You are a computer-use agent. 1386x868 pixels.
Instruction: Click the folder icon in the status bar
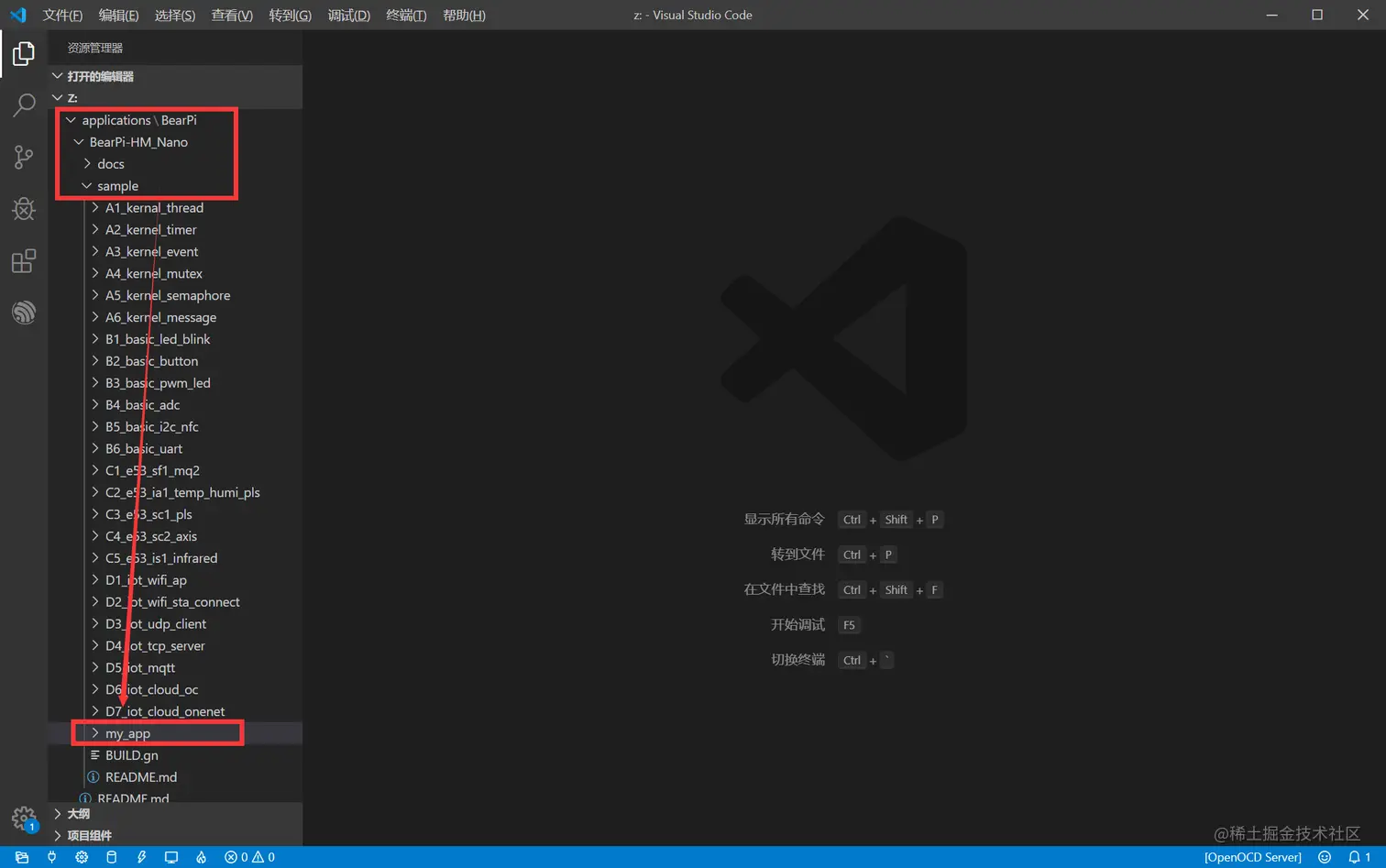click(x=22, y=857)
